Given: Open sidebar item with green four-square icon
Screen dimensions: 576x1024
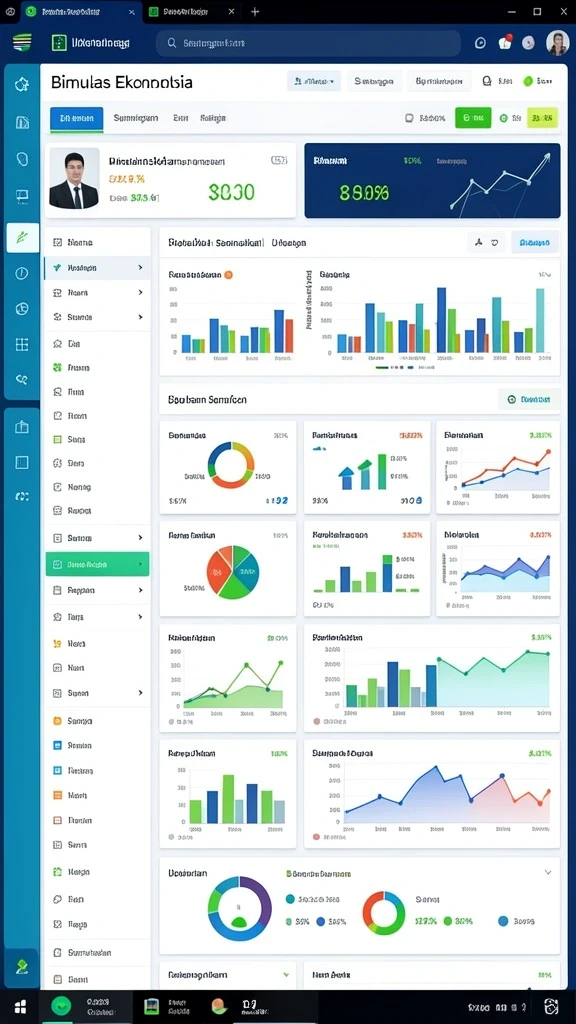Looking at the screenshot, I should [x=97, y=368].
